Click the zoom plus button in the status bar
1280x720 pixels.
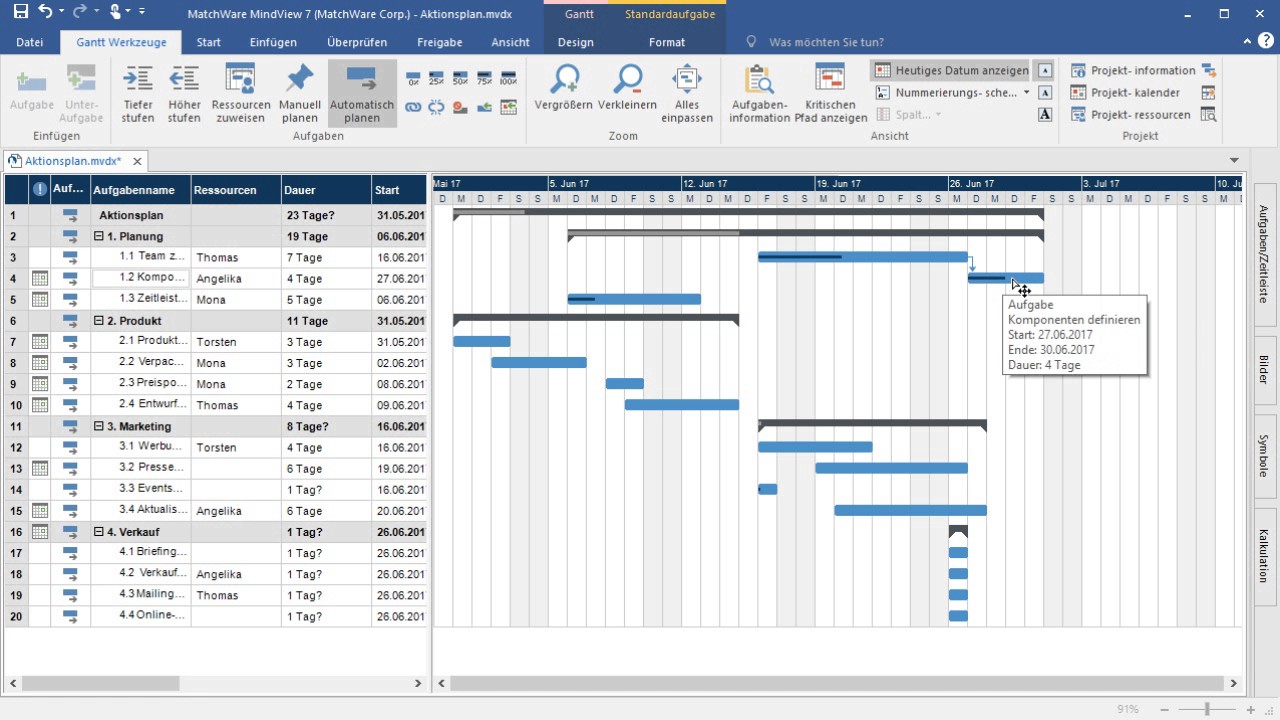pyautogui.click(x=1250, y=709)
